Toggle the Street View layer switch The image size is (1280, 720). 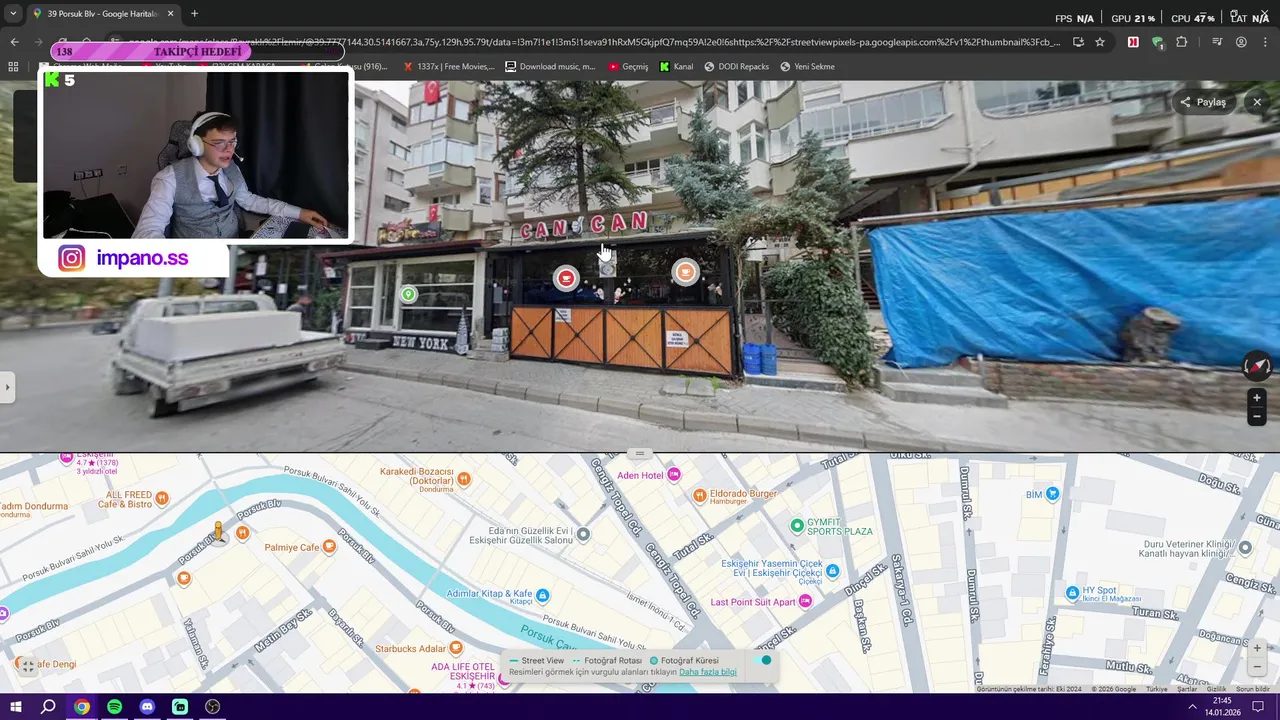pyautogui.click(x=764, y=660)
